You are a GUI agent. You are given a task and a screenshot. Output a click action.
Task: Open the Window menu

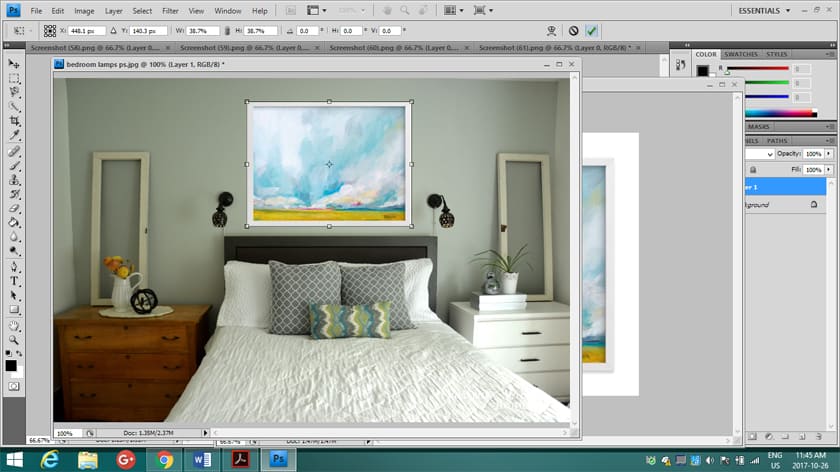click(228, 11)
